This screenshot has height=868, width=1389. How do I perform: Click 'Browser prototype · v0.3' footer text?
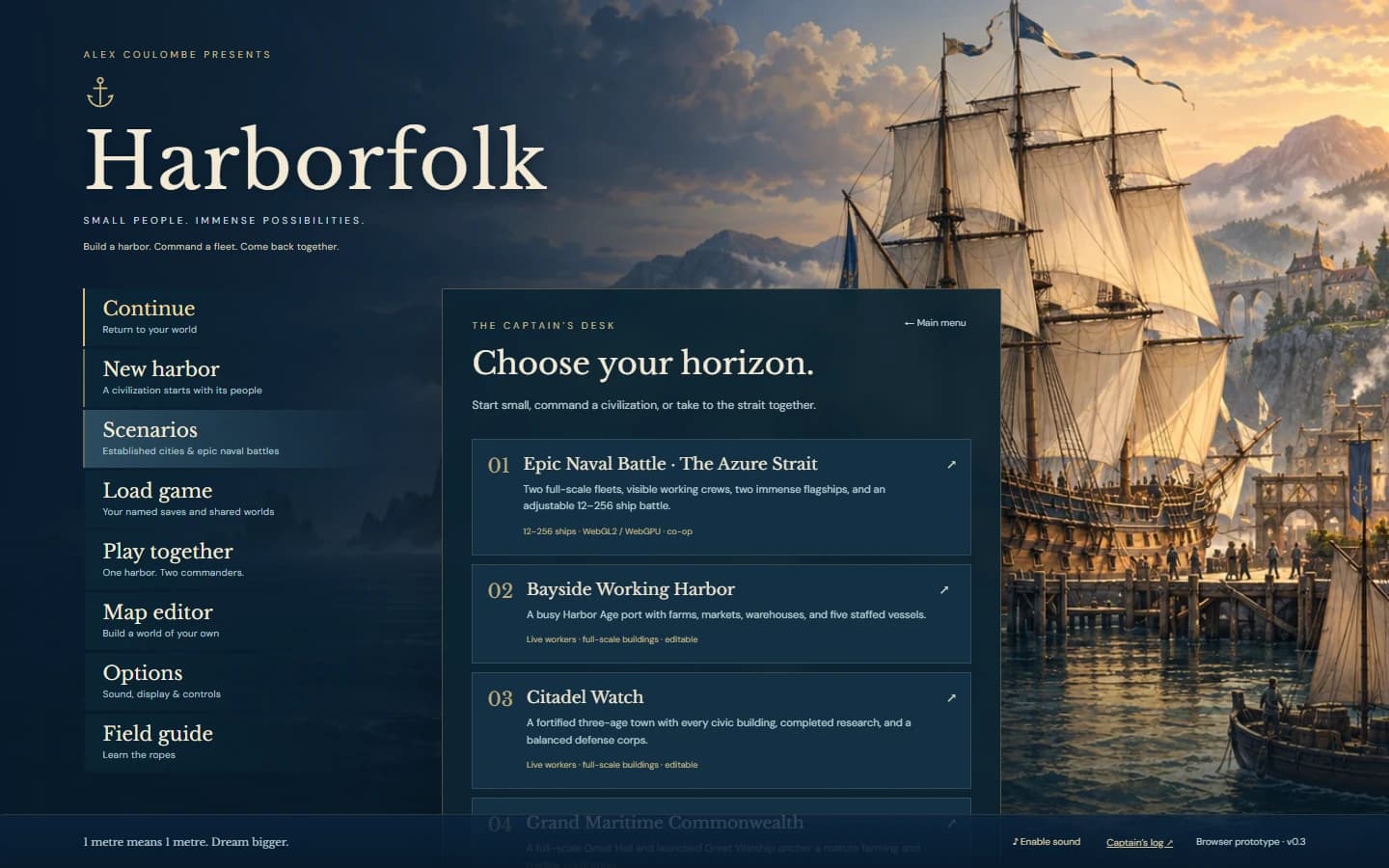coord(1250,842)
